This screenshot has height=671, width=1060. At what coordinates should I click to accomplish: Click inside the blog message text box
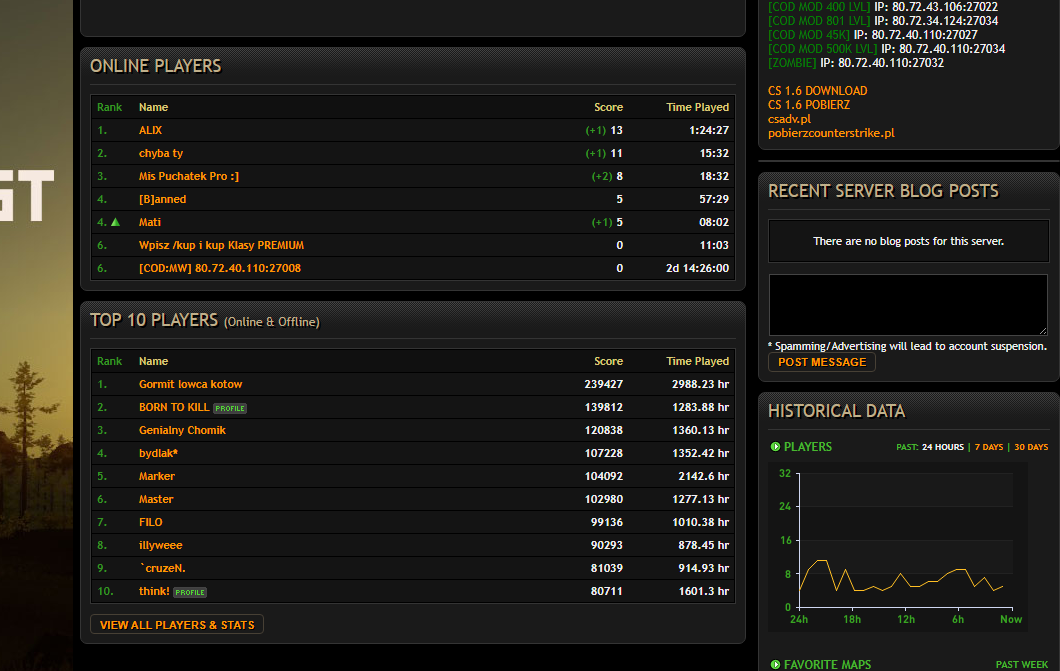[x=908, y=305]
